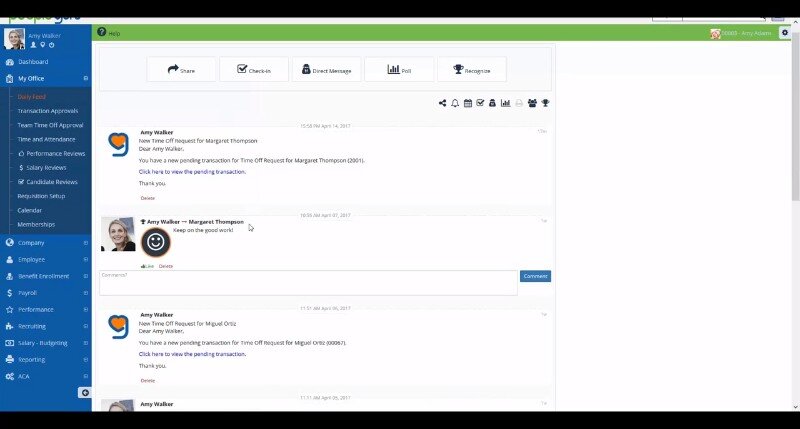800x429 pixels.
Task: Click the group people filter icon
Action: (532, 103)
